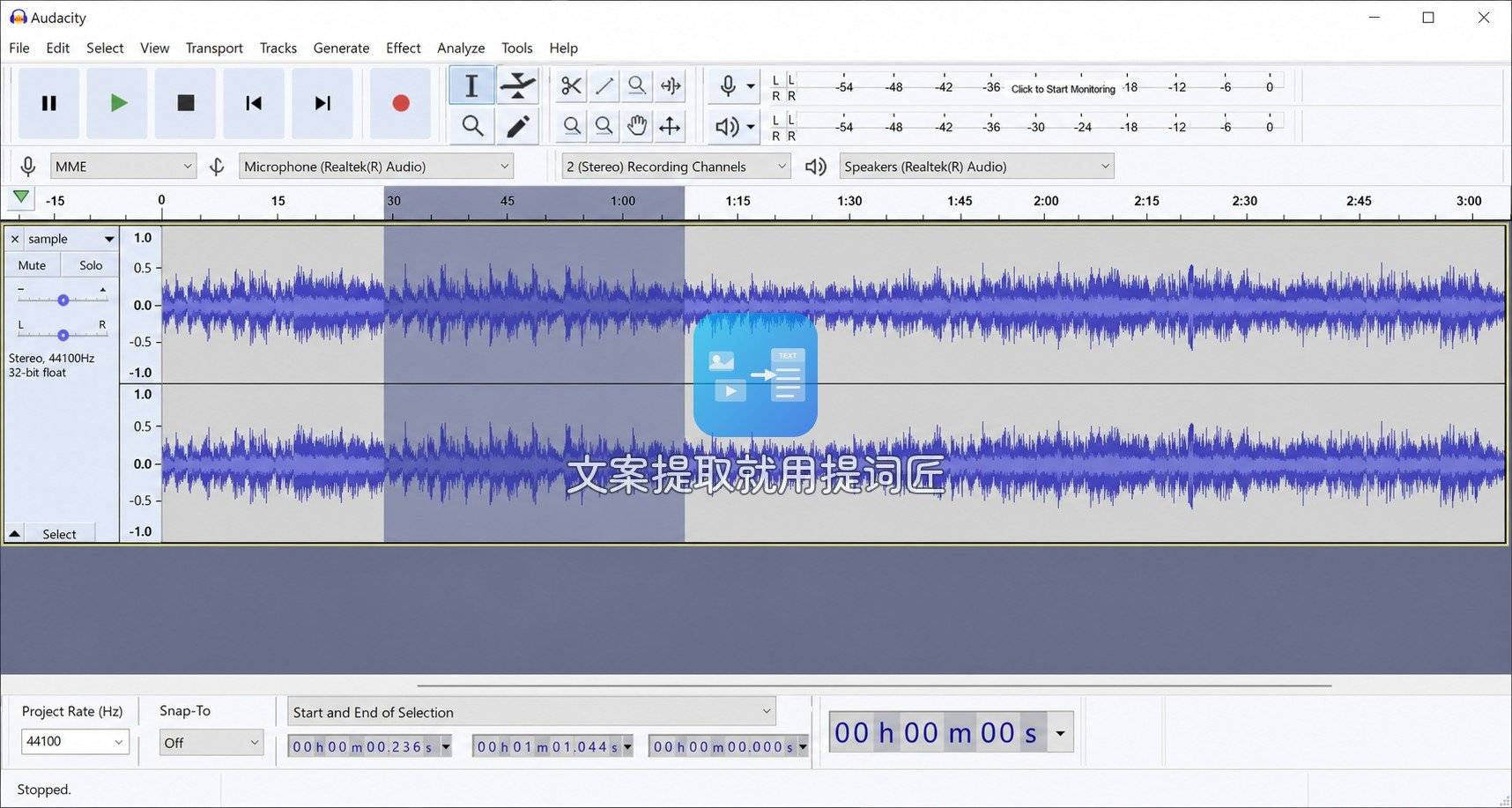Click the third time field showing 00.000 s
The image size is (1512, 808).
coord(729,747)
